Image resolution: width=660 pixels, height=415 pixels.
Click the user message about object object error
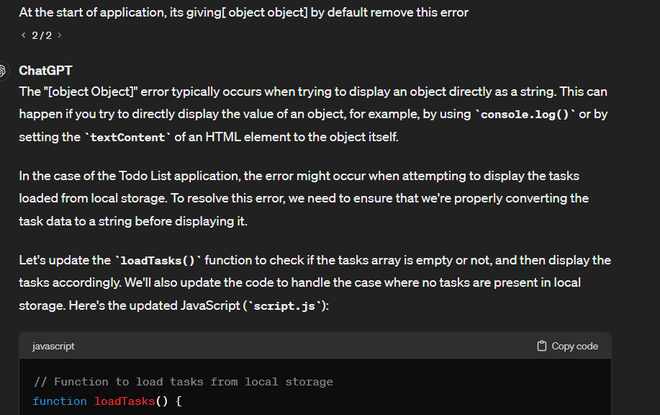tap(244, 13)
